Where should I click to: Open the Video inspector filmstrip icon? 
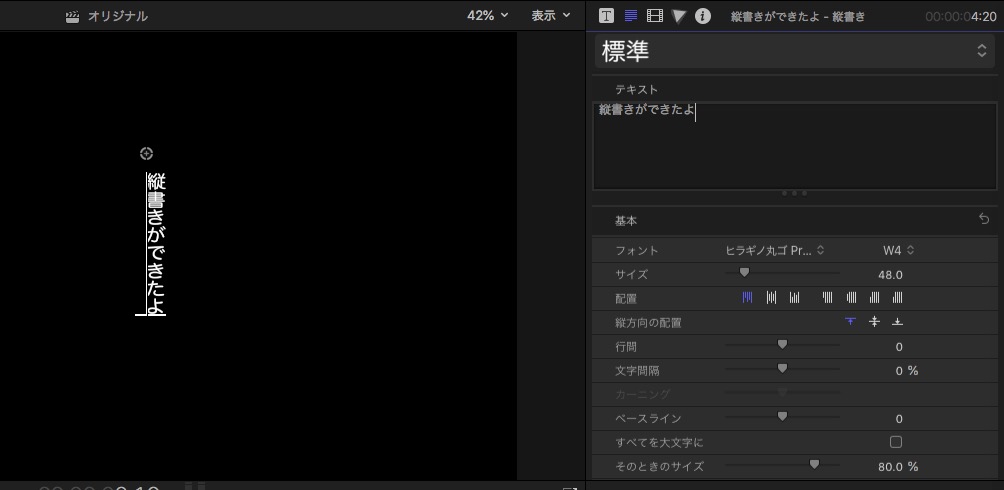655,16
